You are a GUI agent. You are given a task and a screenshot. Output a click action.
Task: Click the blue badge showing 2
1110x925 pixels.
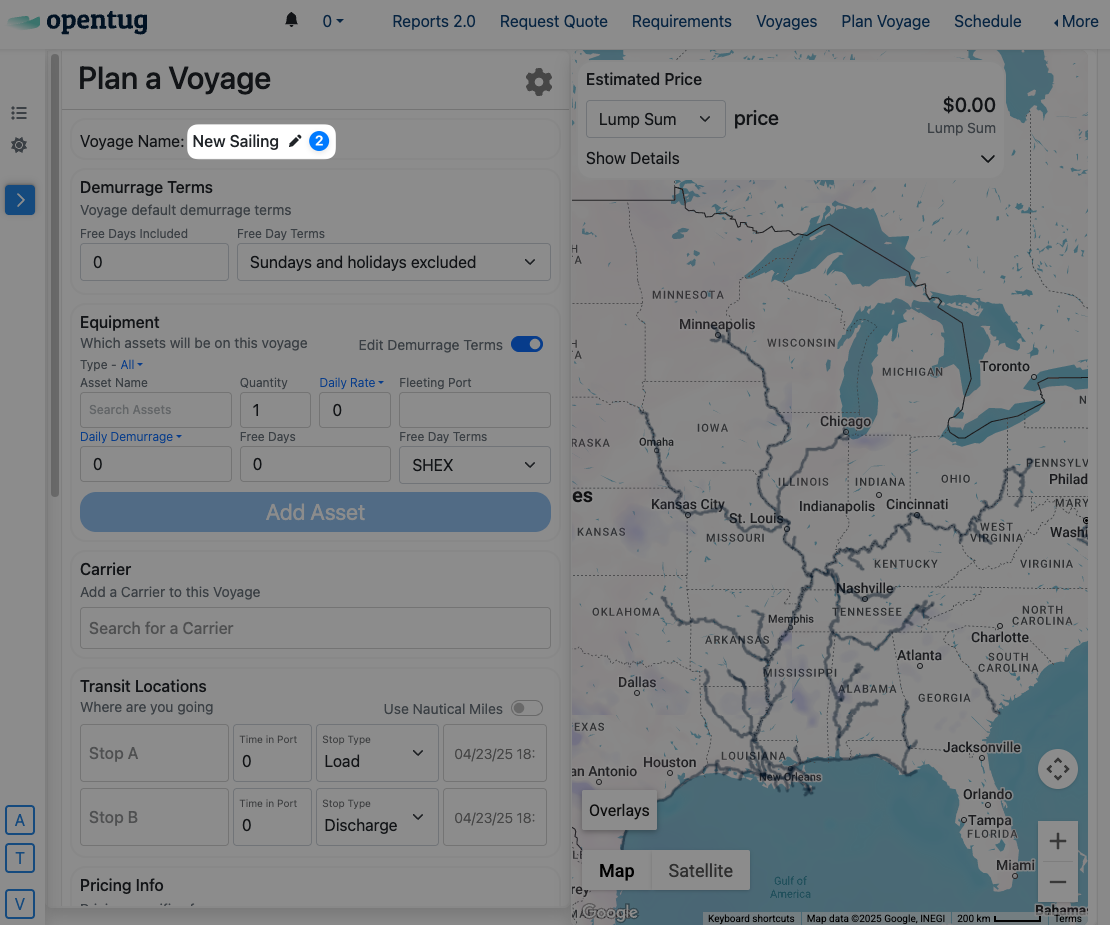(x=318, y=141)
